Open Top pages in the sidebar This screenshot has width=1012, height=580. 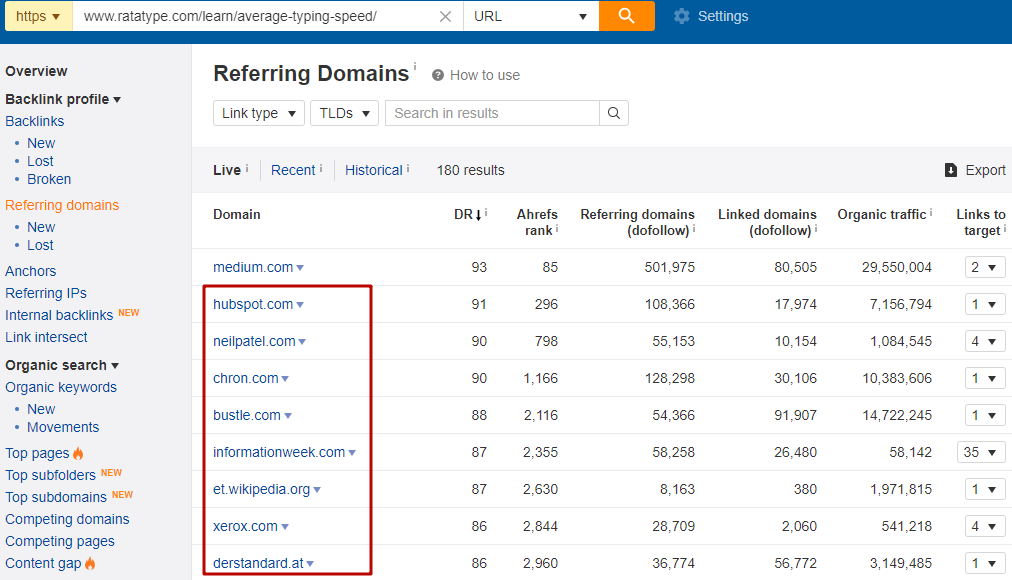click(x=37, y=453)
